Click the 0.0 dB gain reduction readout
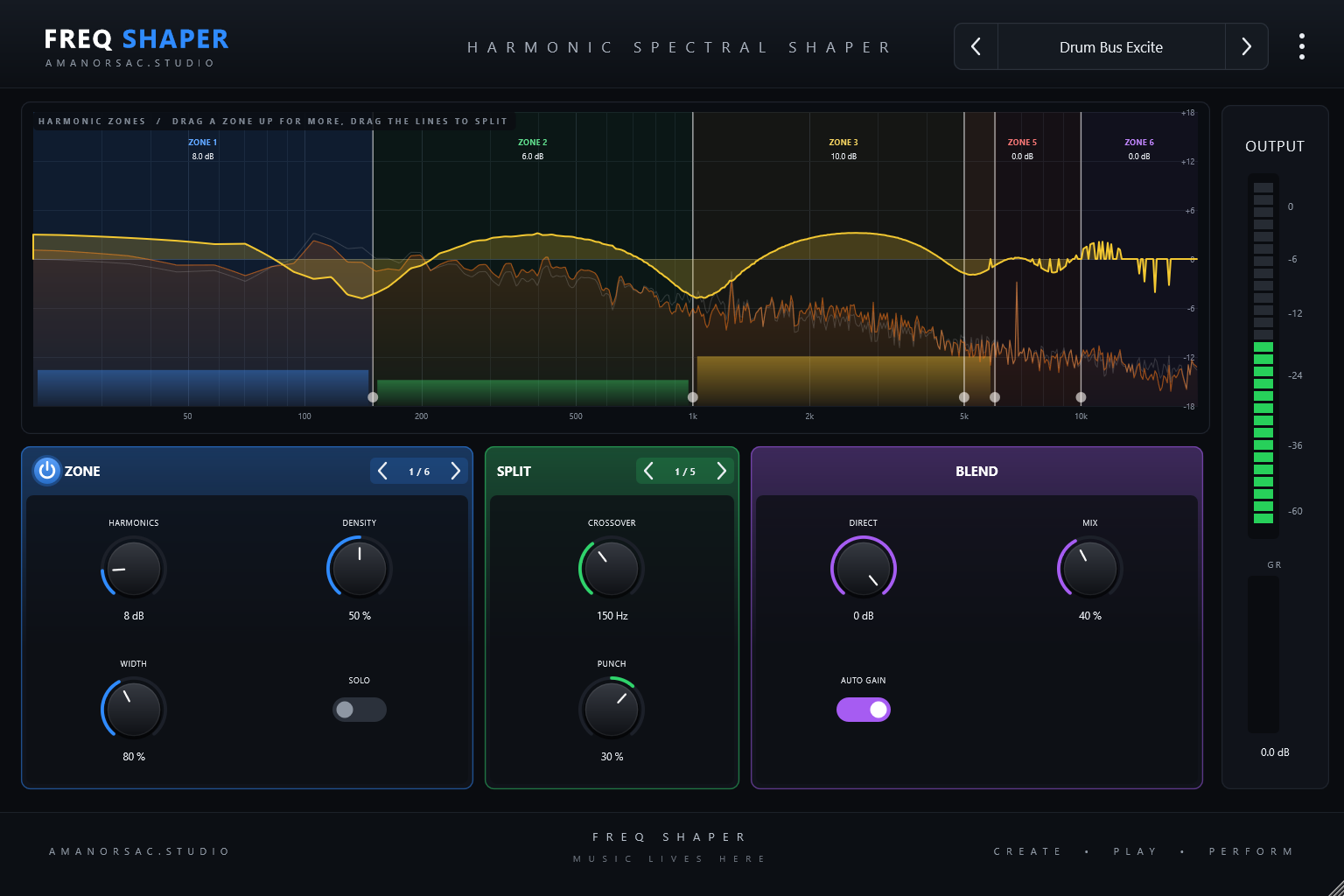 1275,752
